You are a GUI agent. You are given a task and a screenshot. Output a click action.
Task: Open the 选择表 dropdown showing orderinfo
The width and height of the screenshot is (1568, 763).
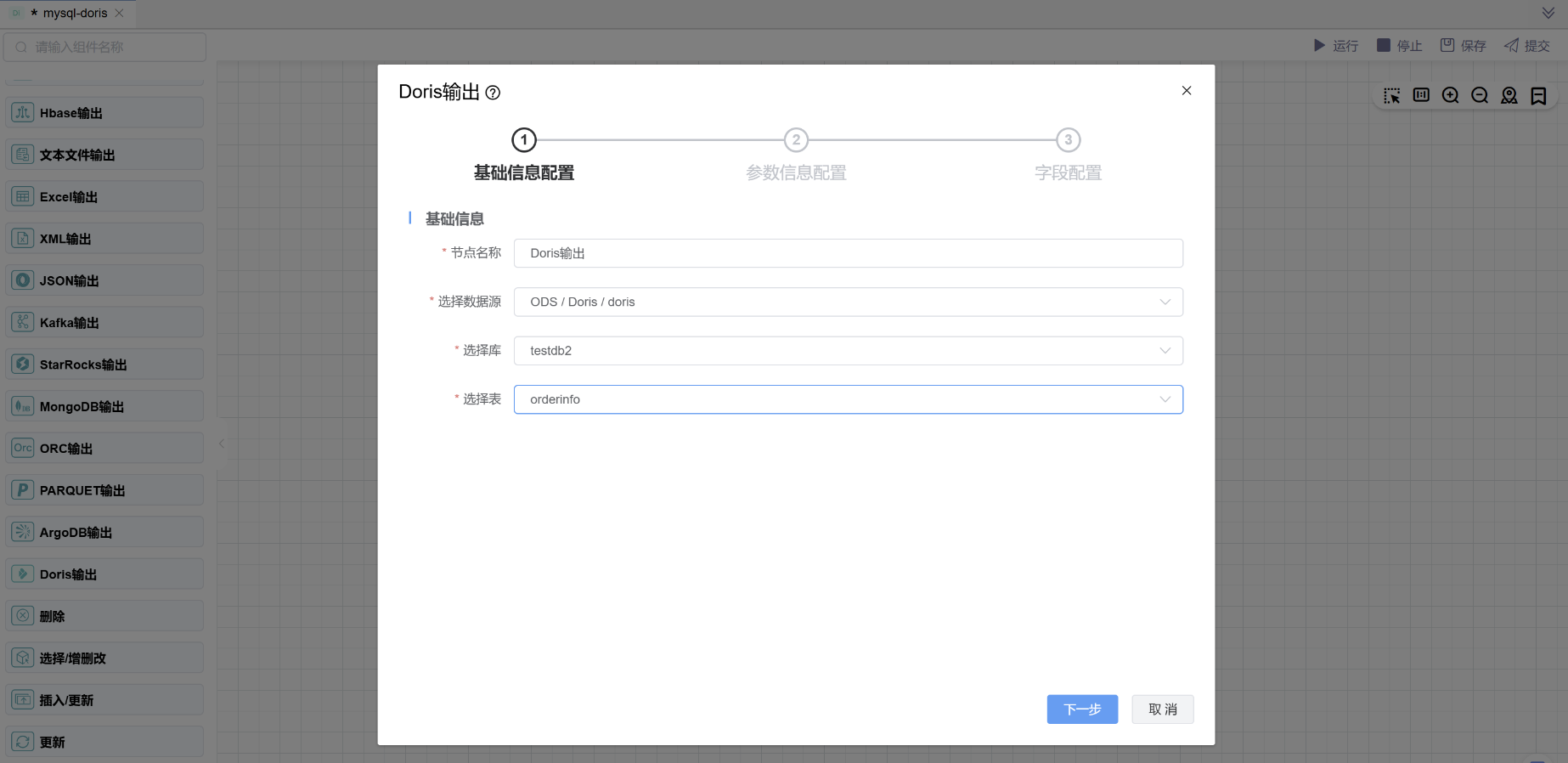pos(848,399)
